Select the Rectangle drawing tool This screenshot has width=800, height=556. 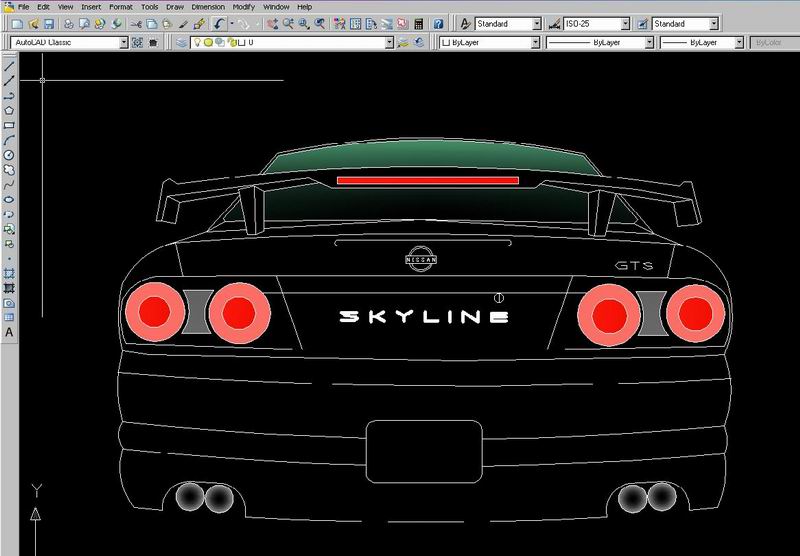tap(9, 126)
